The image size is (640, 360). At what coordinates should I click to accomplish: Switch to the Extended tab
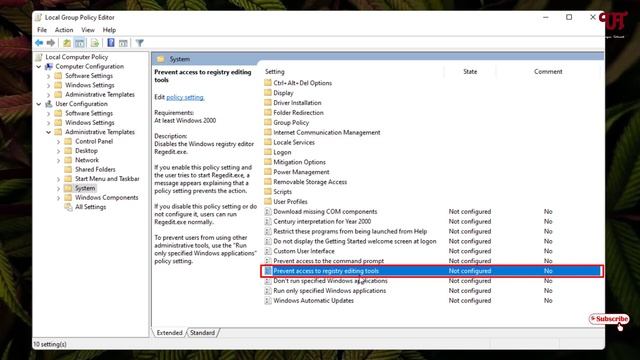[x=169, y=333]
